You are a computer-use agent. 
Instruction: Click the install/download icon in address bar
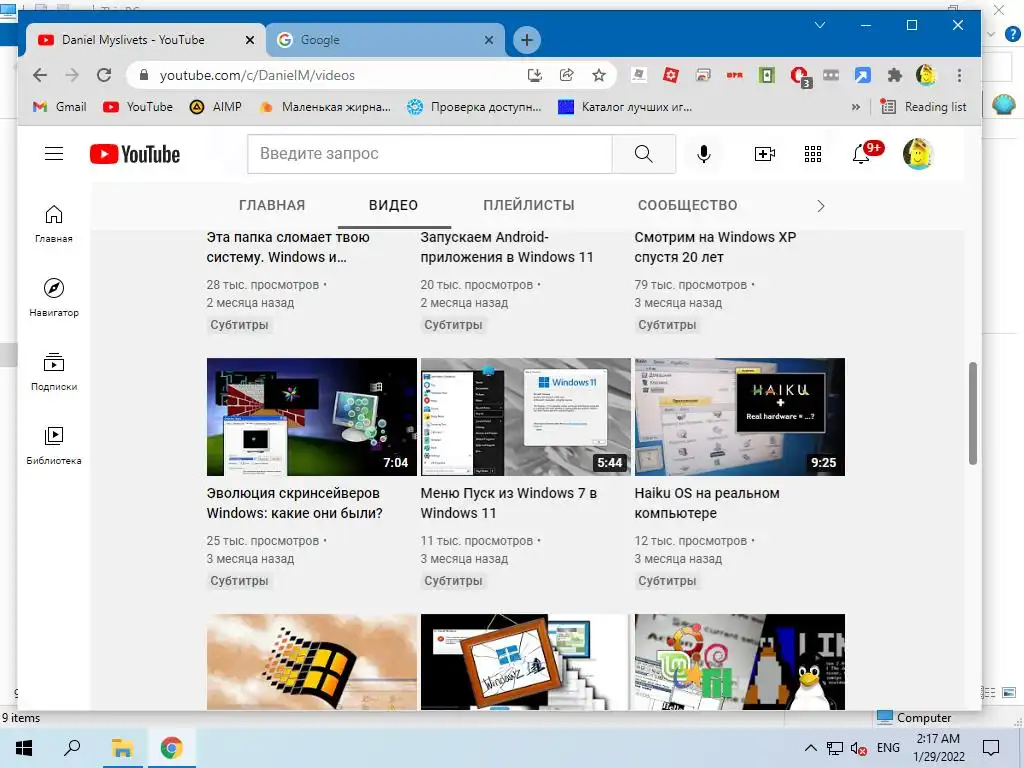[534, 75]
